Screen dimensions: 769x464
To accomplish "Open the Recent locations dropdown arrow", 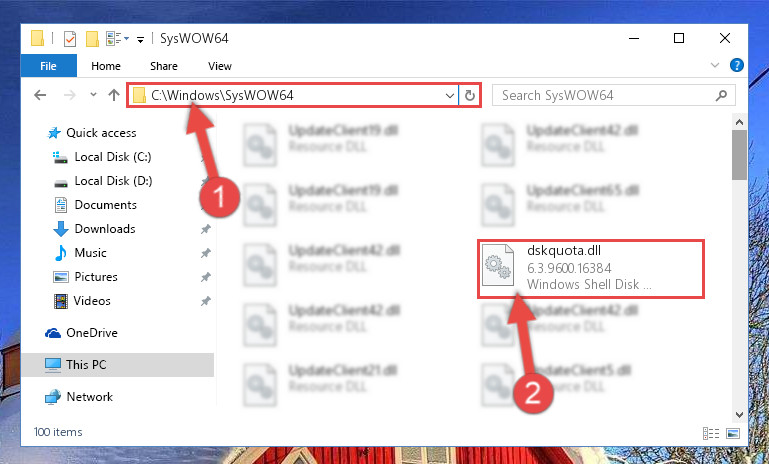I will pos(93,95).
